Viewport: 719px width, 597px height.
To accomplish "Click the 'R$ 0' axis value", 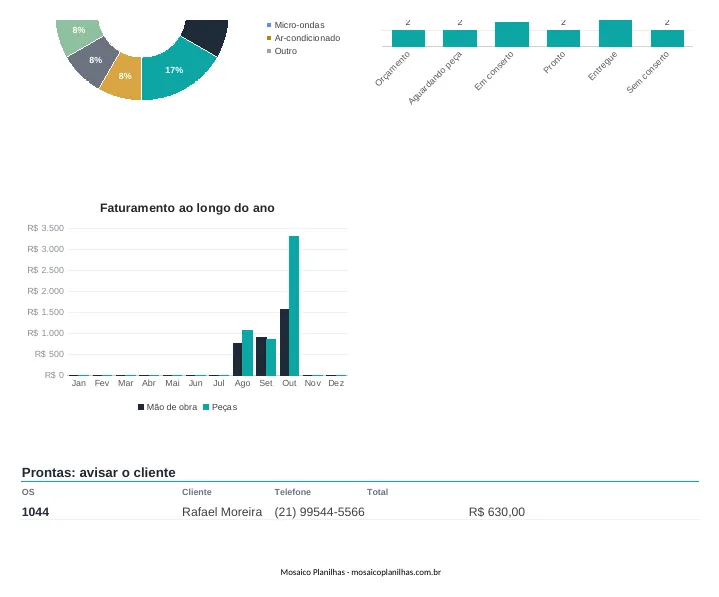I will 54,375.
